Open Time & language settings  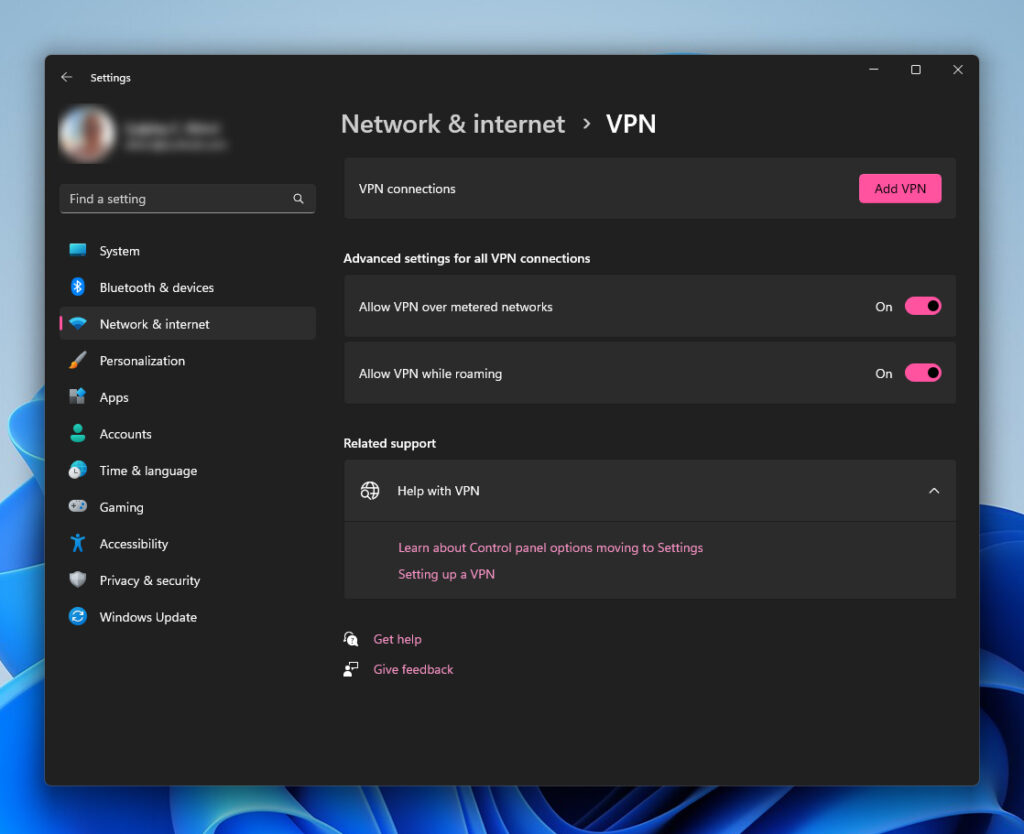148,471
